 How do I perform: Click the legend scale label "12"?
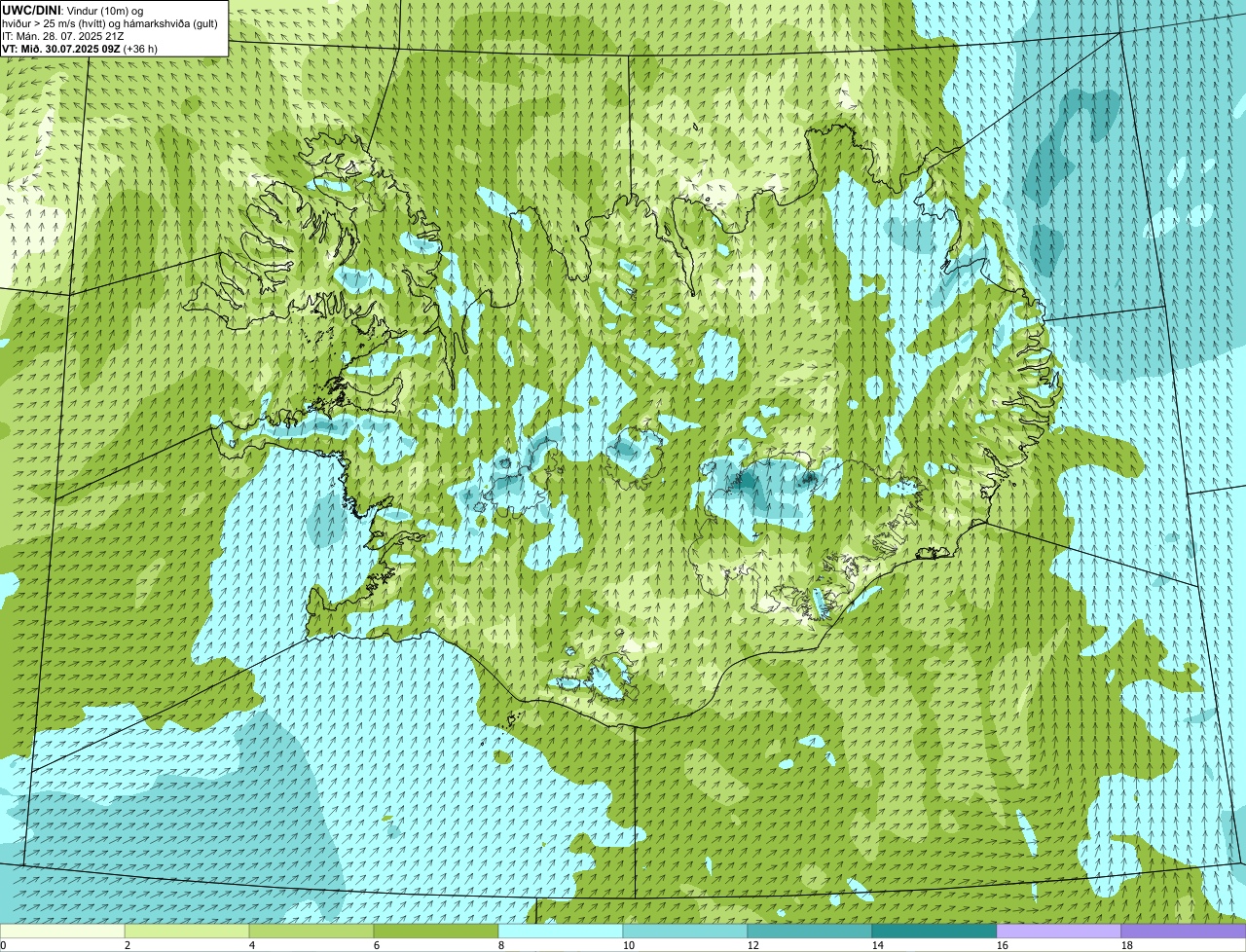(752, 945)
